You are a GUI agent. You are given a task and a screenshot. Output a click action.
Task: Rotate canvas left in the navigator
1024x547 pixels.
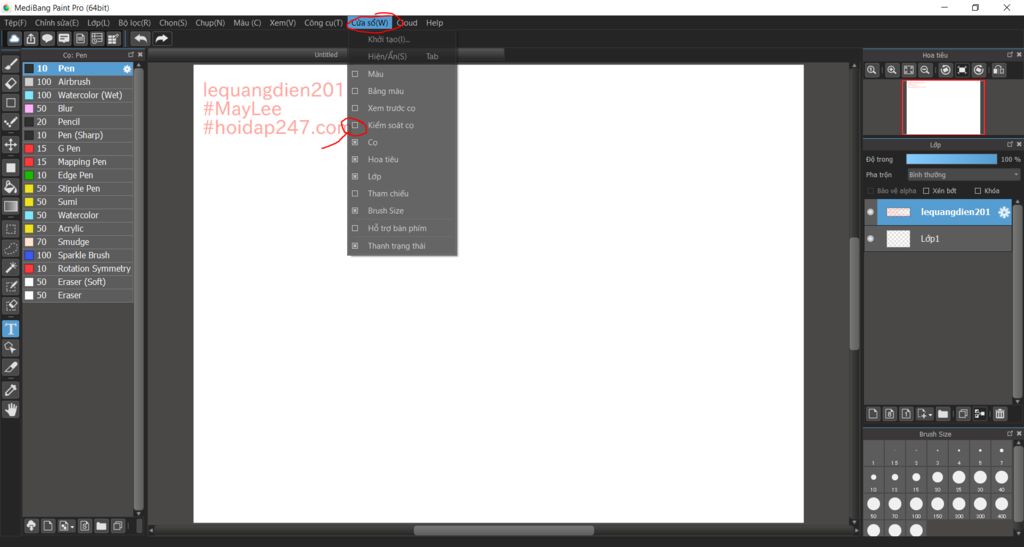(945, 70)
